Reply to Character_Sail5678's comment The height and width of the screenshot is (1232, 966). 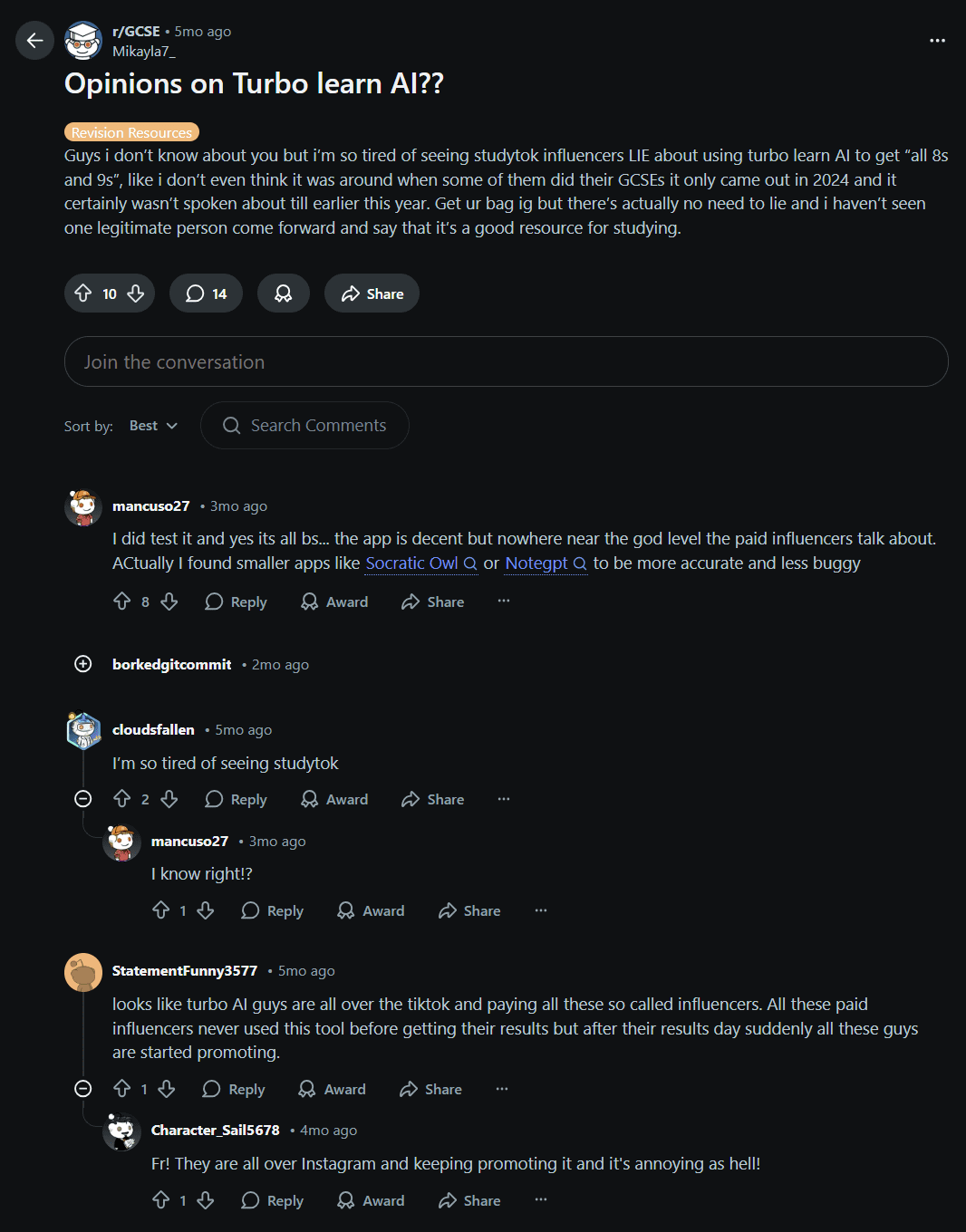(272, 1200)
